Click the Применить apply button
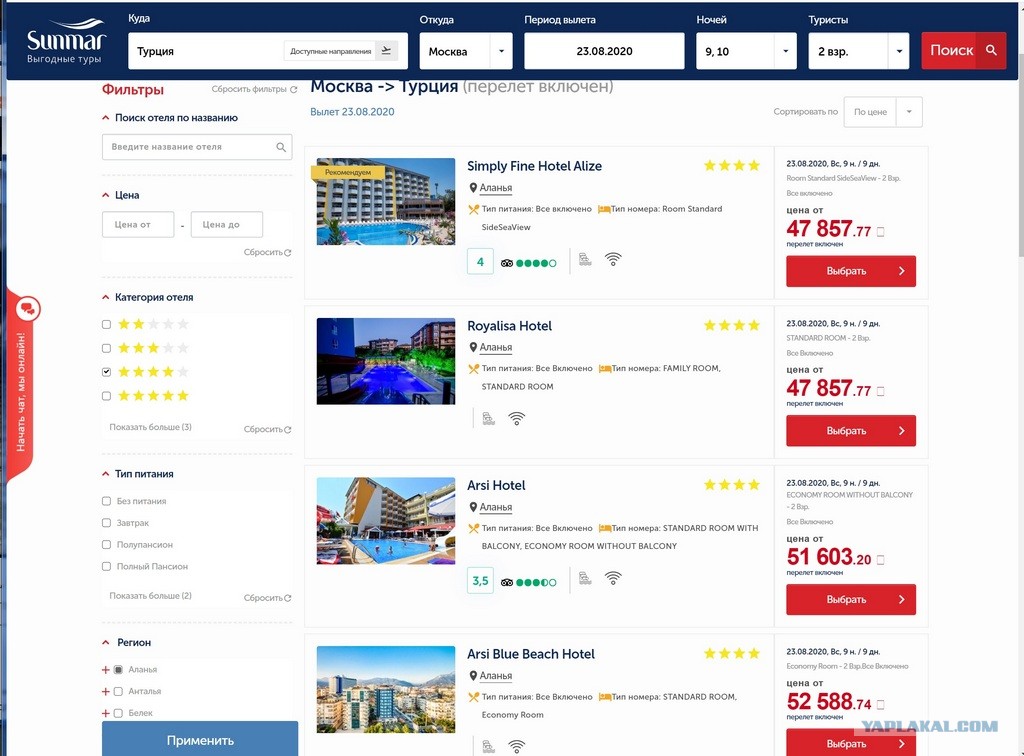 (200, 739)
